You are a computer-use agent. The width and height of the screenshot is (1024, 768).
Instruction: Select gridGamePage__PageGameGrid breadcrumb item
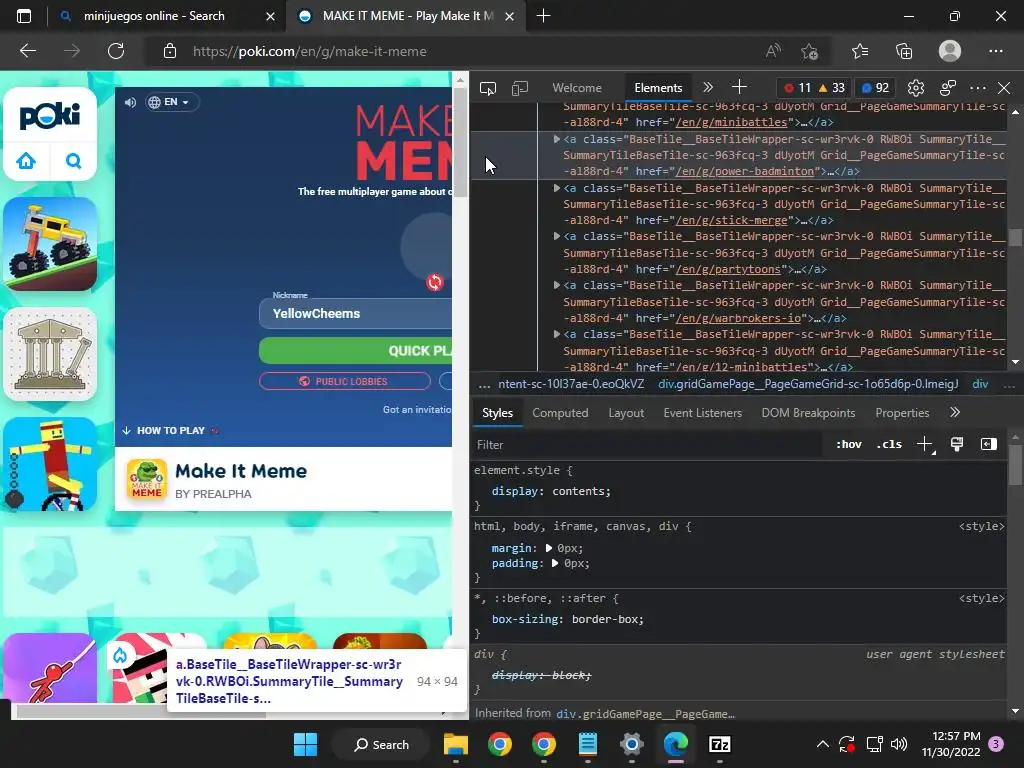click(x=808, y=384)
